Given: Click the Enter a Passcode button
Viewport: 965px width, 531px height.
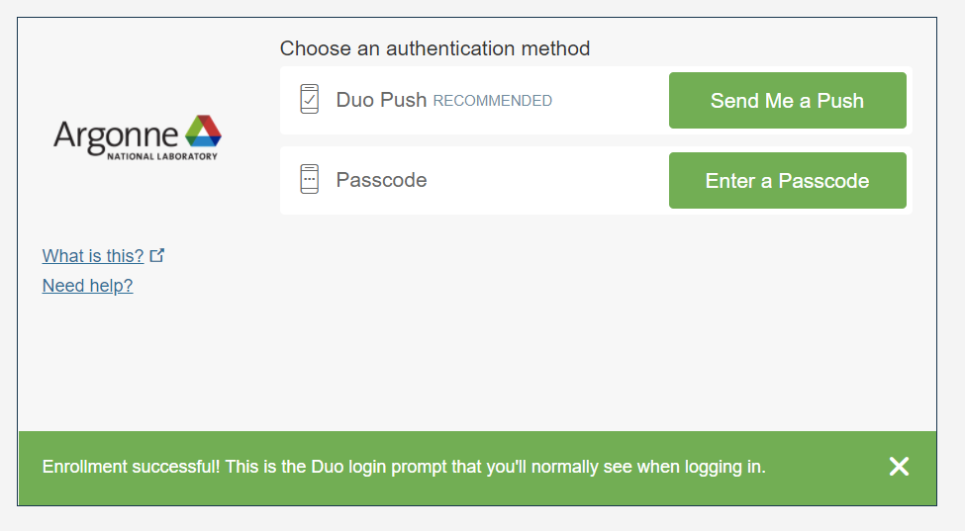Looking at the screenshot, I should pos(787,180).
